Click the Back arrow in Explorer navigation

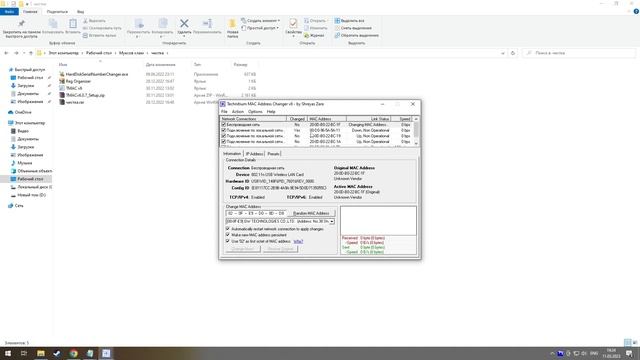pyautogui.click(x=6, y=53)
